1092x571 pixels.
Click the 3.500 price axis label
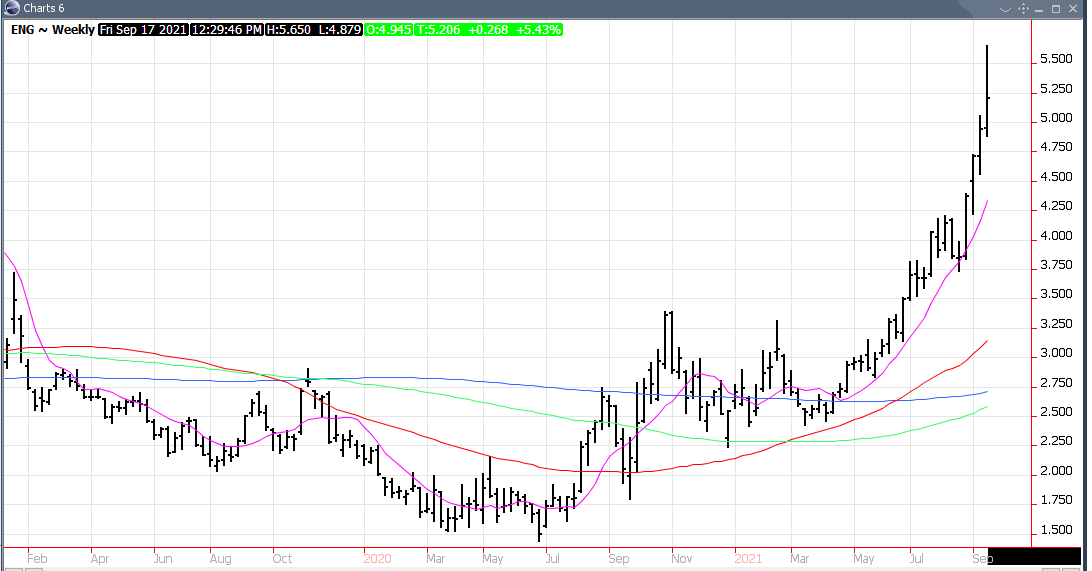point(1056,295)
